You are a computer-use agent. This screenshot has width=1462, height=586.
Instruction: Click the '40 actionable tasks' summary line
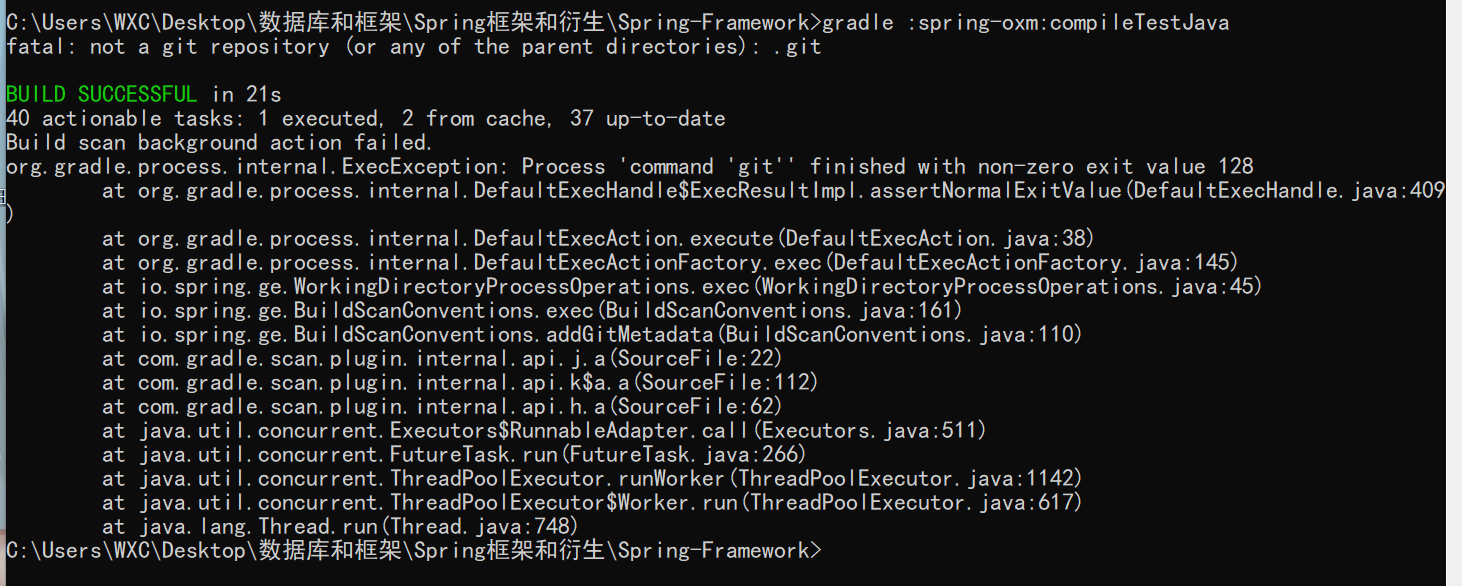coord(365,119)
